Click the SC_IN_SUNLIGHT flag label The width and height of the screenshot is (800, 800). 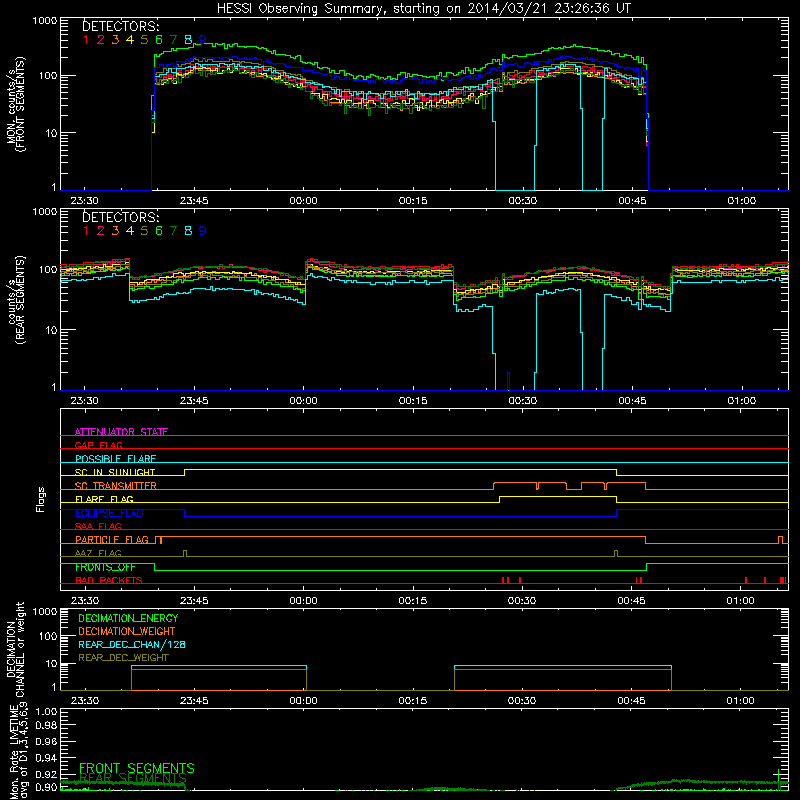(x=115, y=472)
